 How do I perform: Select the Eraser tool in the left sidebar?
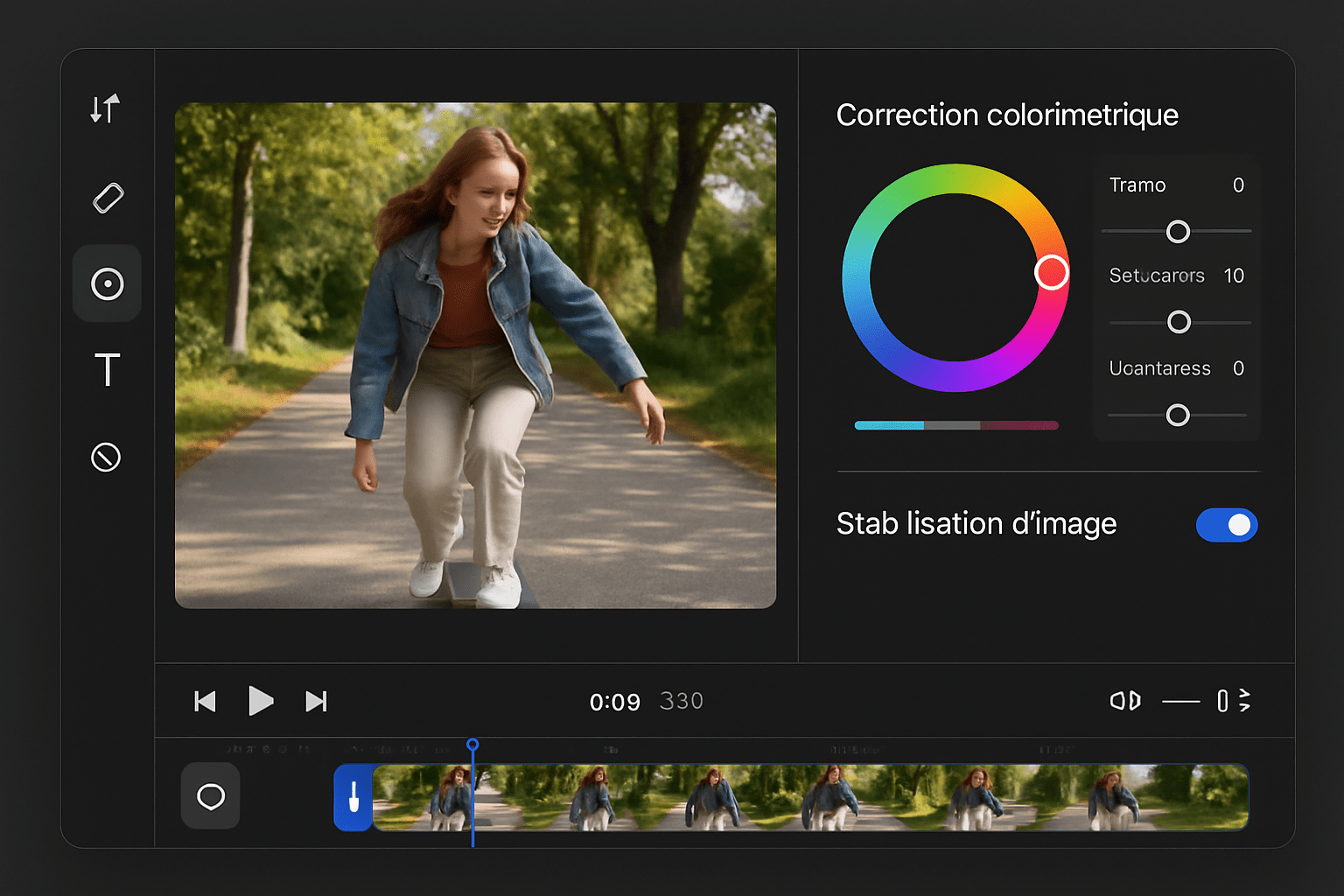pyautogui.click(x=106, y=197)
